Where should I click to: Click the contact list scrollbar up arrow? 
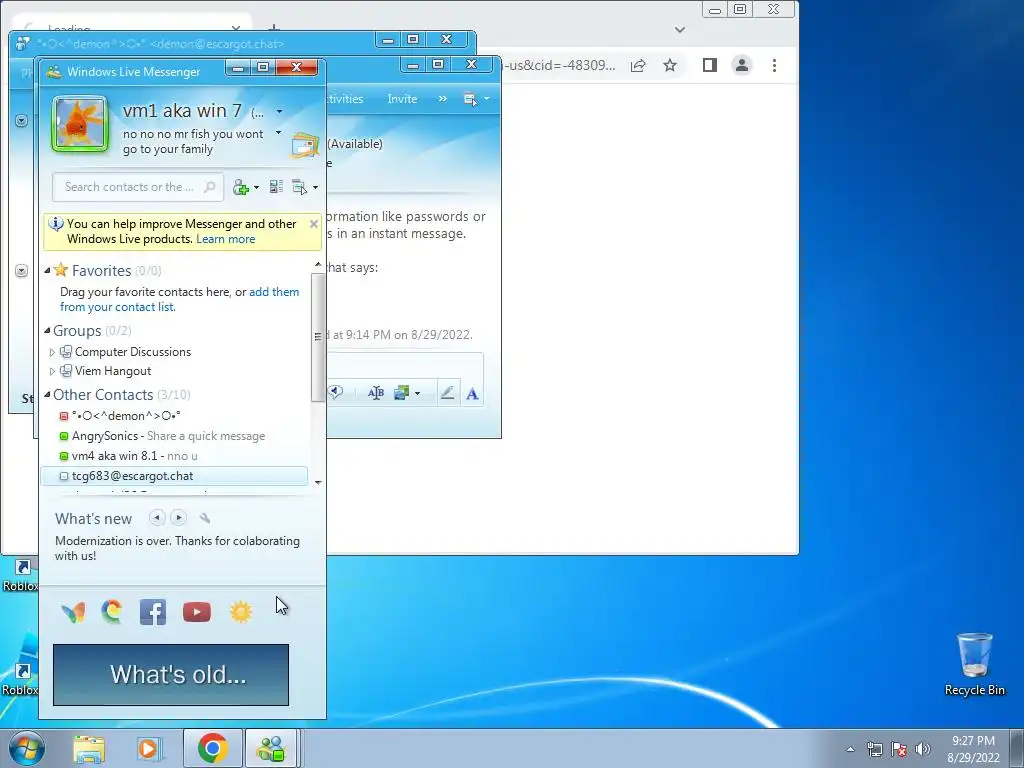tap(318, 265)
